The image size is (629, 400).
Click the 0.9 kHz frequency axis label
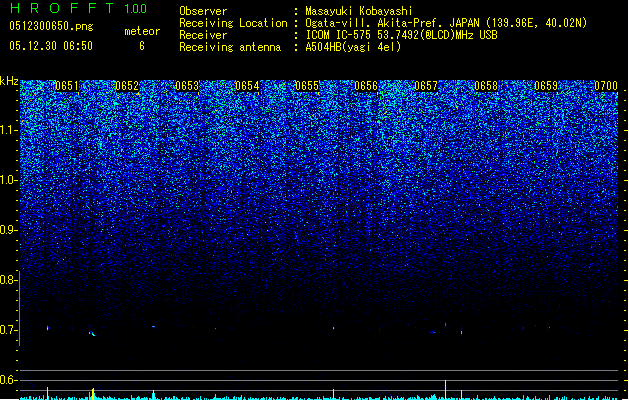click(8, 230)
